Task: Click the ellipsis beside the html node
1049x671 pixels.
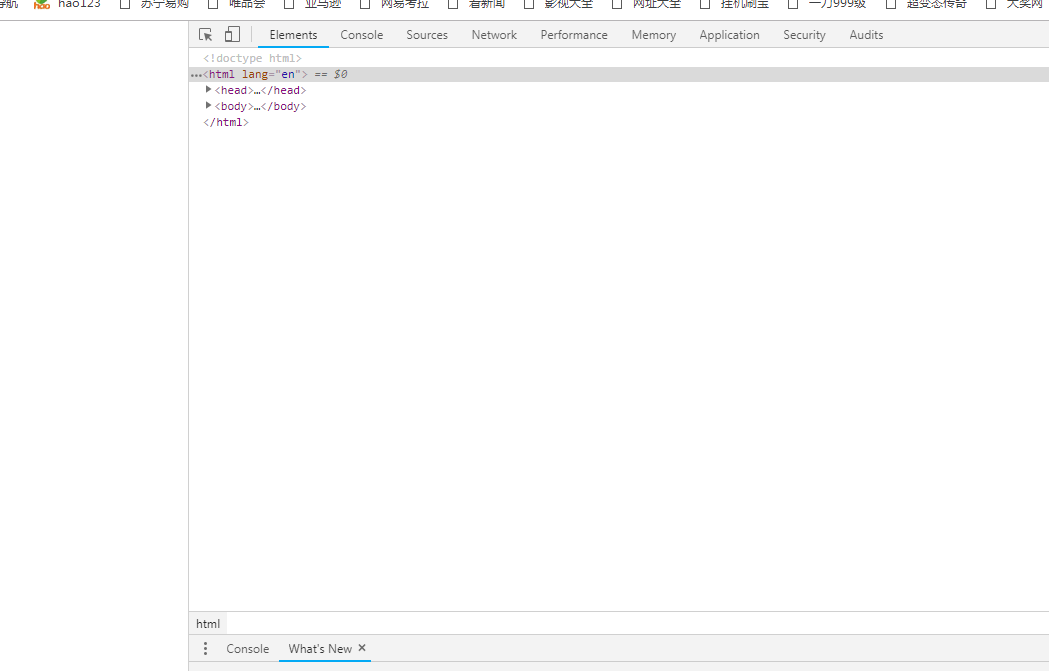Action: click(x=196, y=75)
